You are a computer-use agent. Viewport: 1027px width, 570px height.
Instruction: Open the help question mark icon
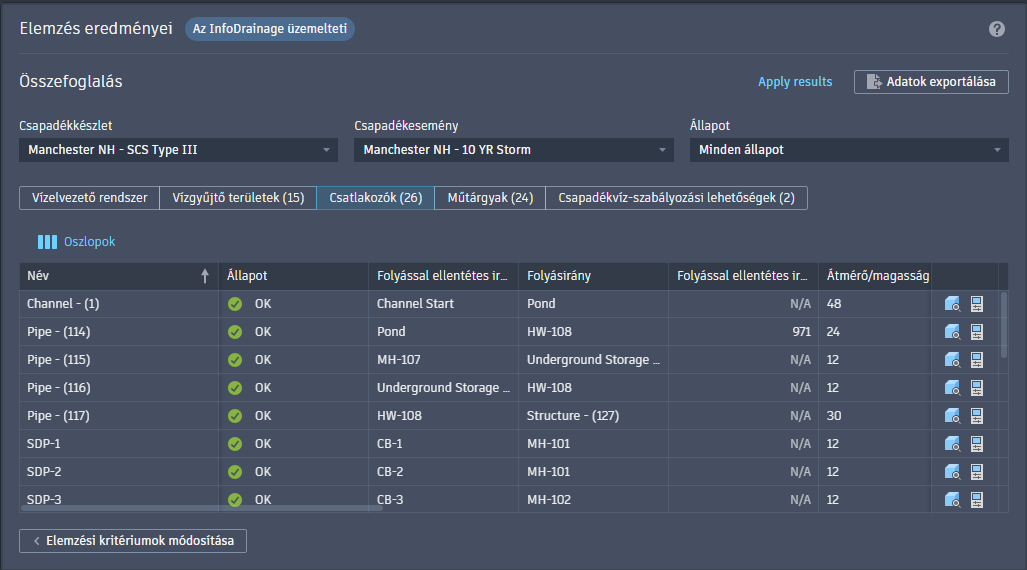(997, 29)
